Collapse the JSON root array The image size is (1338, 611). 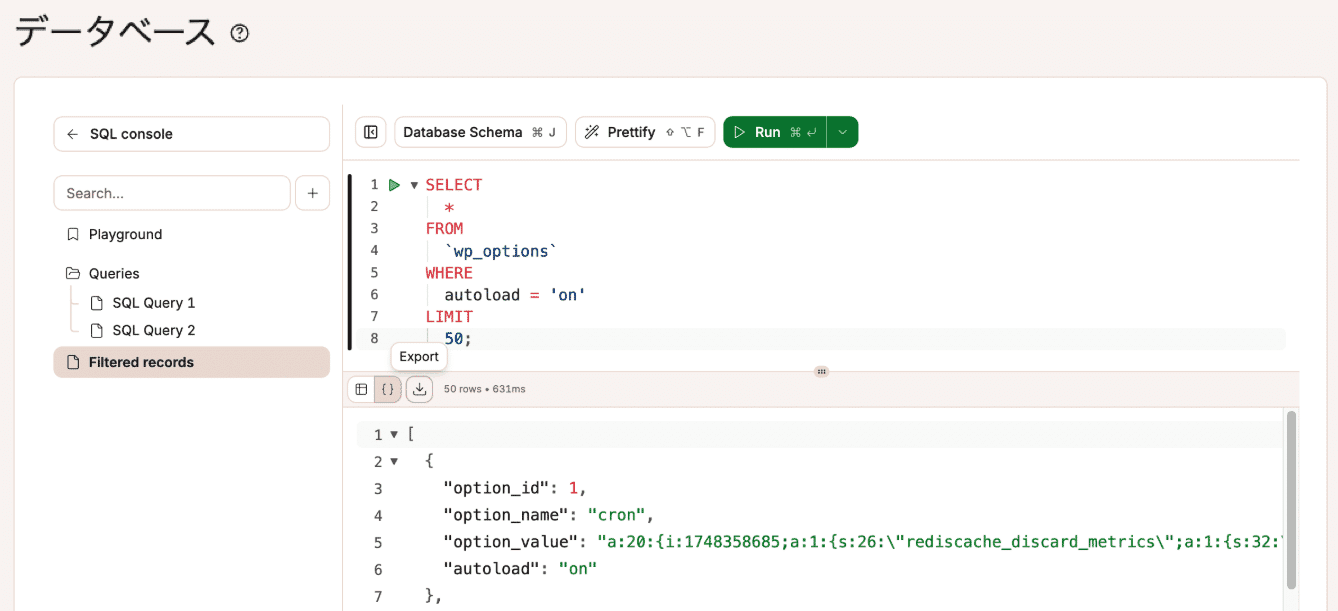click(394, 435)
